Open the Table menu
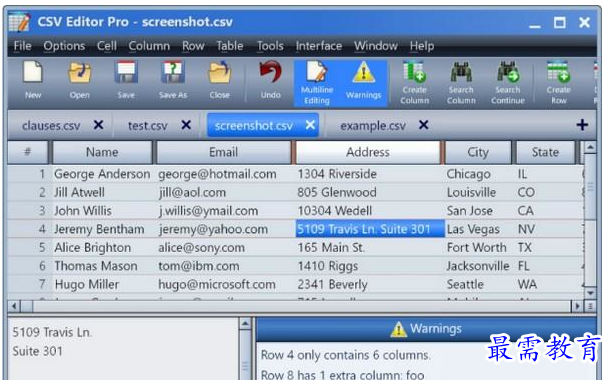This screenshot has width=609, height=380. click(230, 46)
